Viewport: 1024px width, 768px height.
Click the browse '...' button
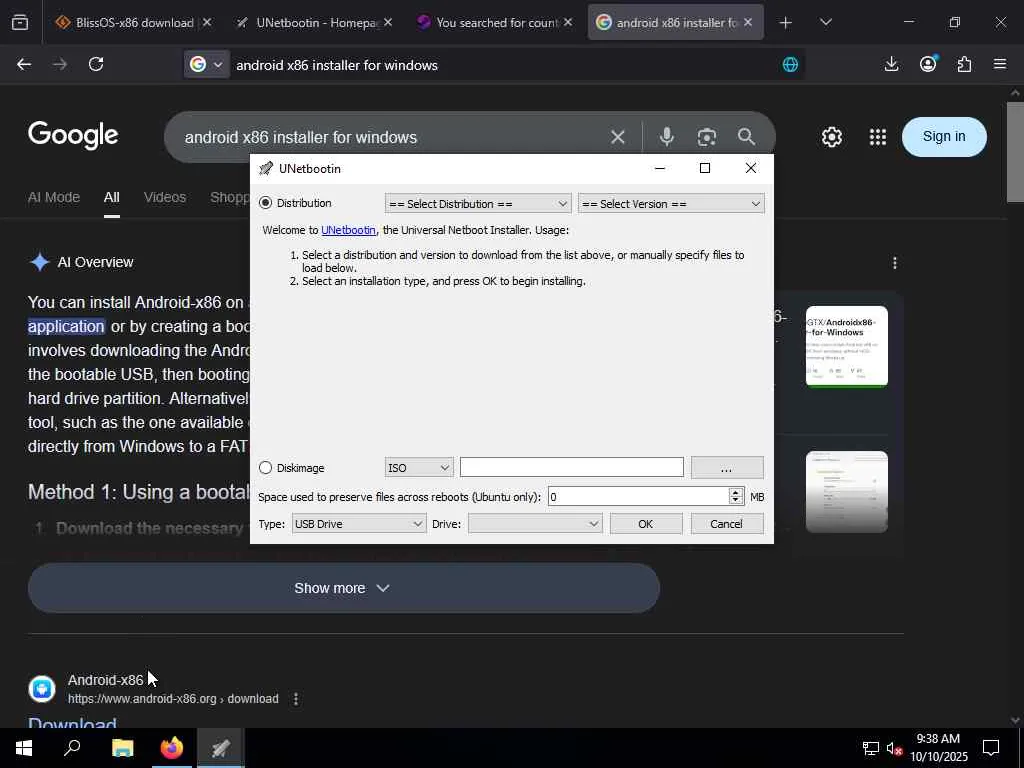coord(727,468)
